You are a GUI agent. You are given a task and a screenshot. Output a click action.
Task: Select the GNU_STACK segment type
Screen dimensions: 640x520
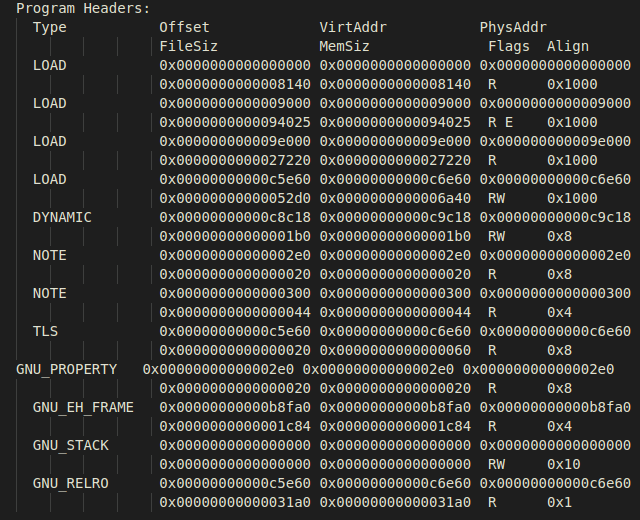pos(70,445)
